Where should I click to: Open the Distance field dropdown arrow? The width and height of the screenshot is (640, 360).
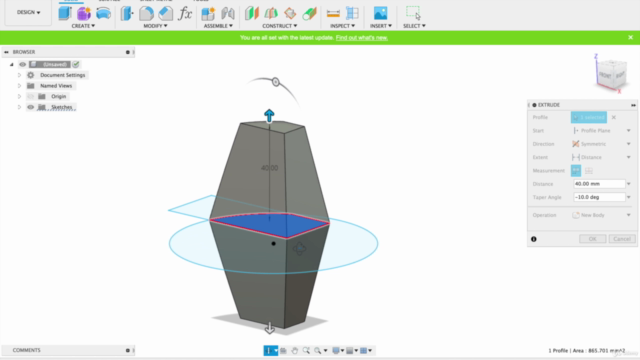[x=629, y=184]
